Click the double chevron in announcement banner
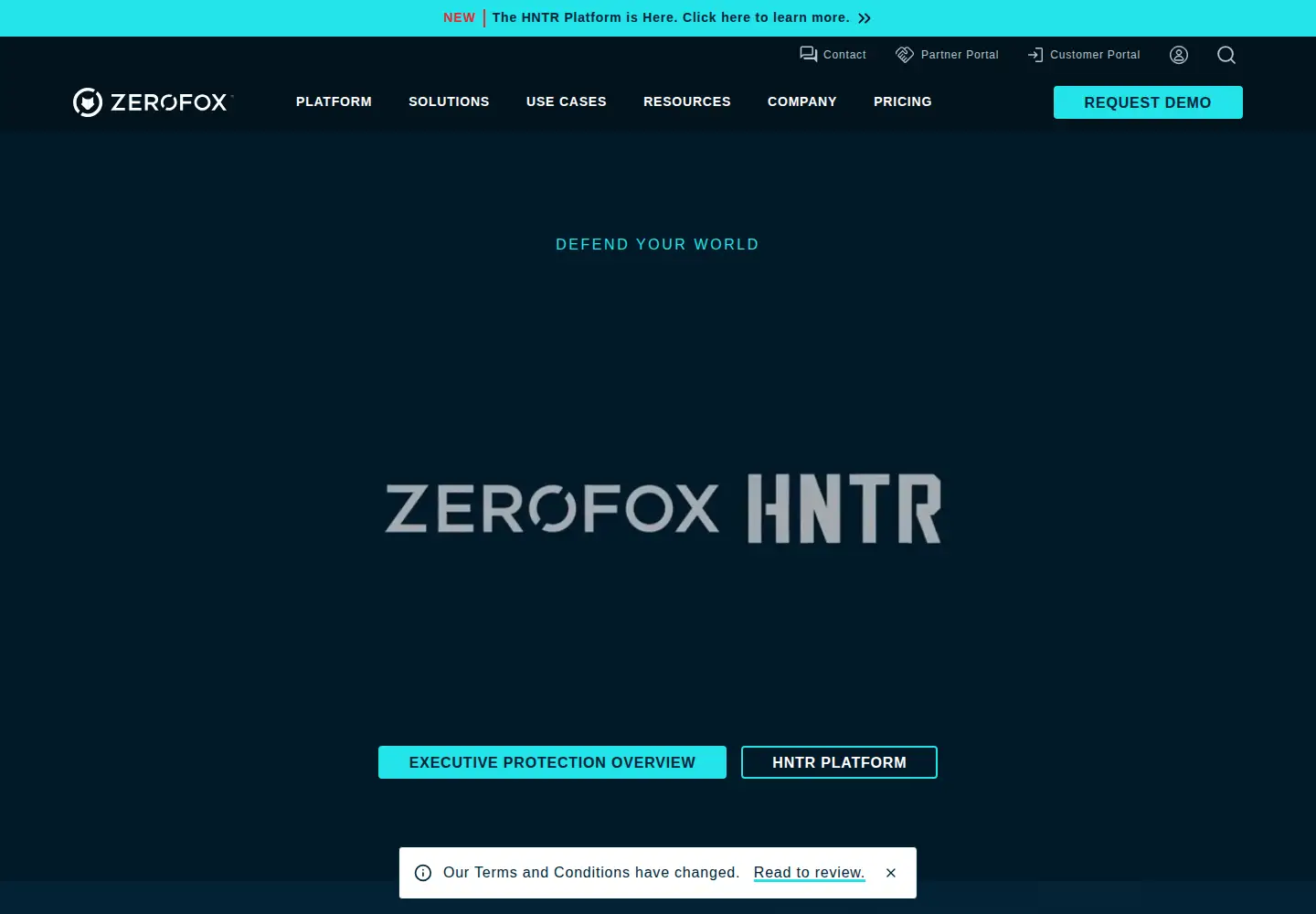The height and width of the screenshot is (914, 1316). pyautogui.click(x=865, y=18)
